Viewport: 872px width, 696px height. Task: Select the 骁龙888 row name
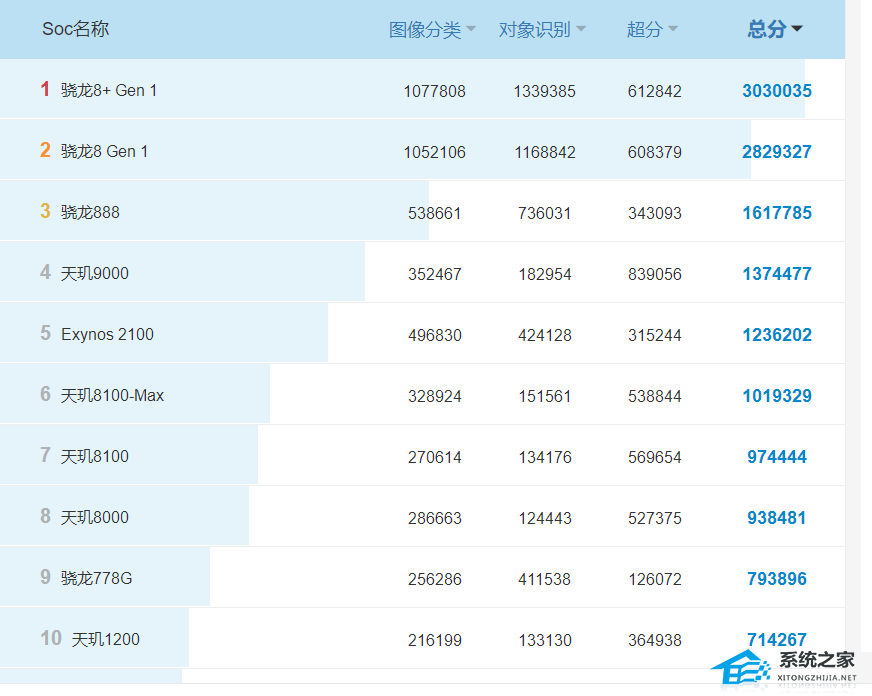(90, 212)
